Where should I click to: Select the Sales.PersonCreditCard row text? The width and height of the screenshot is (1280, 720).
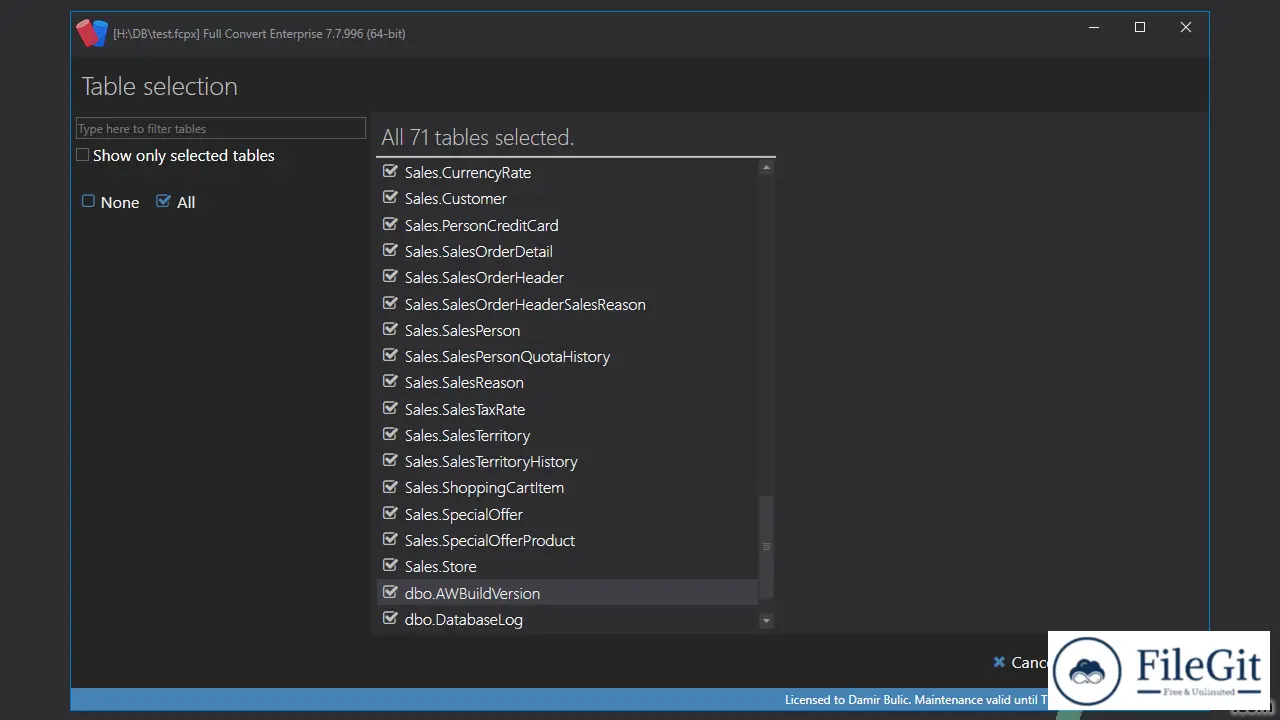[x=481, y=225]
